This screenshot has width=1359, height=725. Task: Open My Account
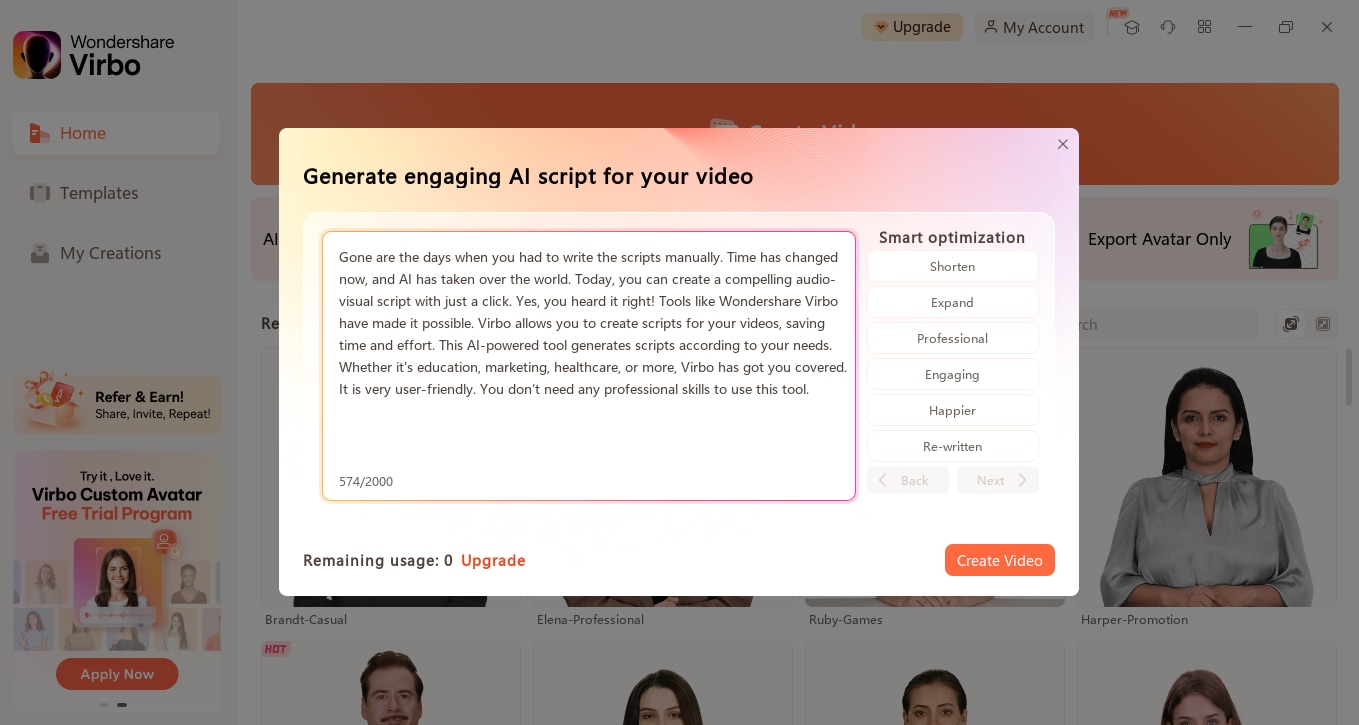1034,27
